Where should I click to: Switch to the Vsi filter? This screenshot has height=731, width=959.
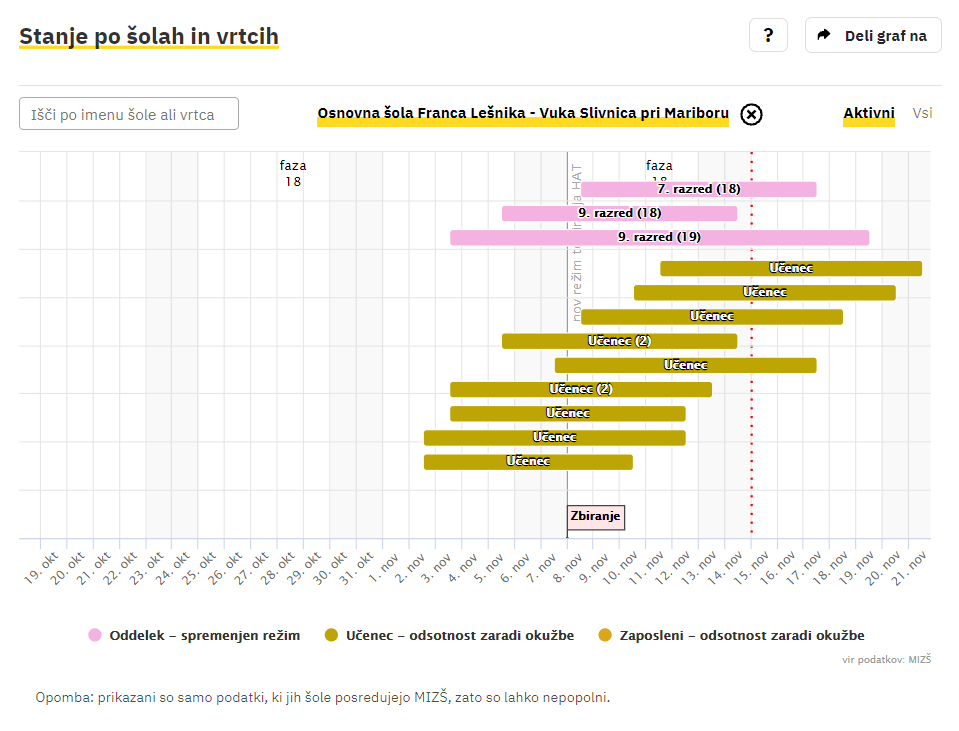pyautogui.click(x=922, y=113)
